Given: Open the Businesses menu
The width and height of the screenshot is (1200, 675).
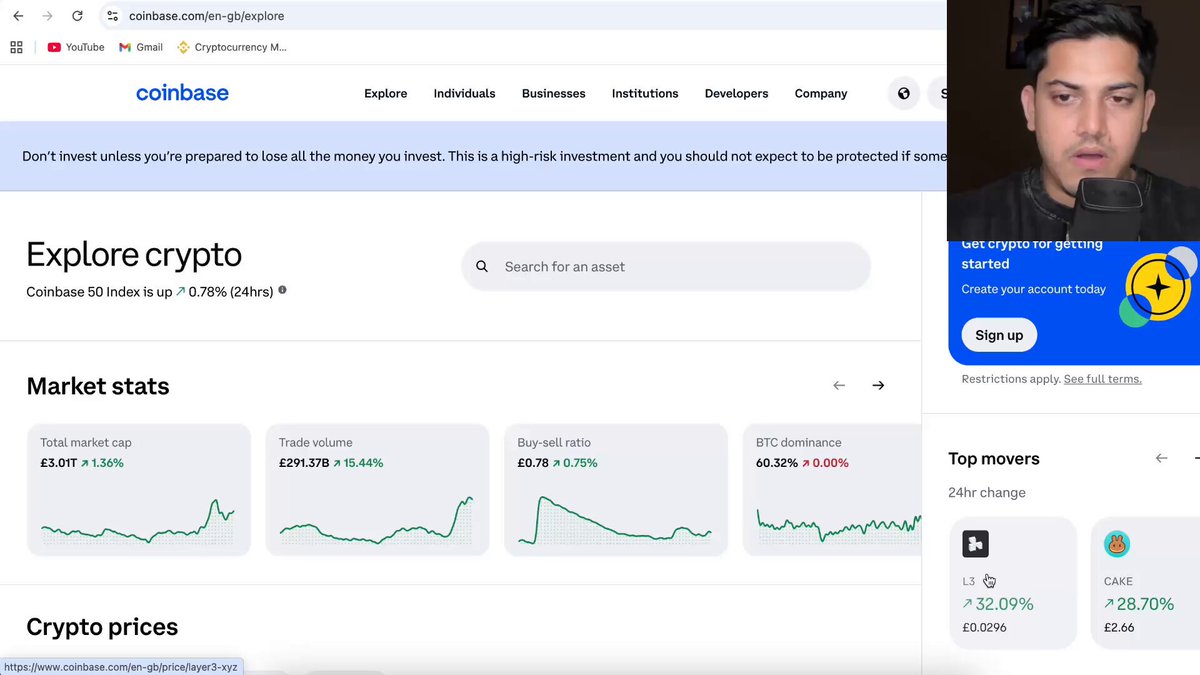Looking at the screenshot, I should (x=553, y=93).
